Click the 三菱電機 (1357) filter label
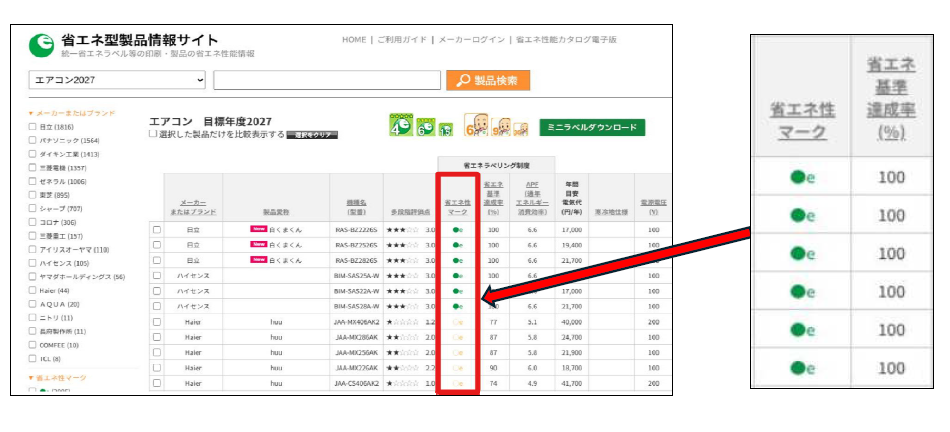Viewport: 950px width, 432px height. coord(63,168)
